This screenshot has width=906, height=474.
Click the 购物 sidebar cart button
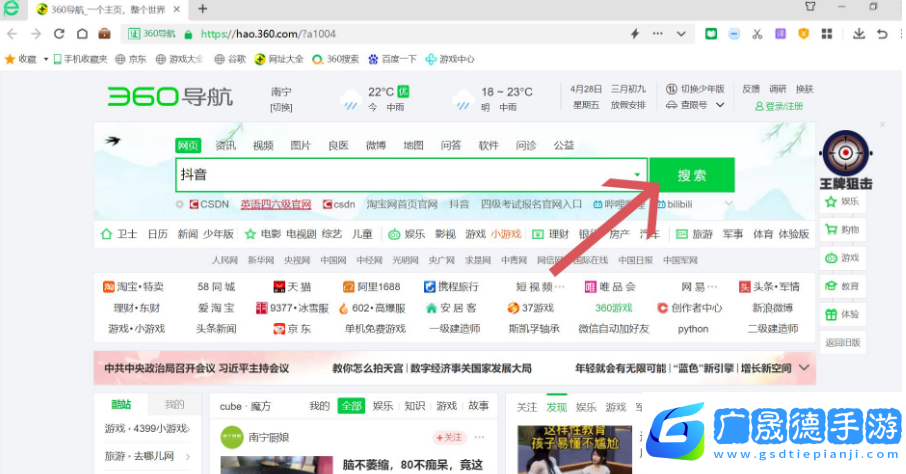[842, 230]
